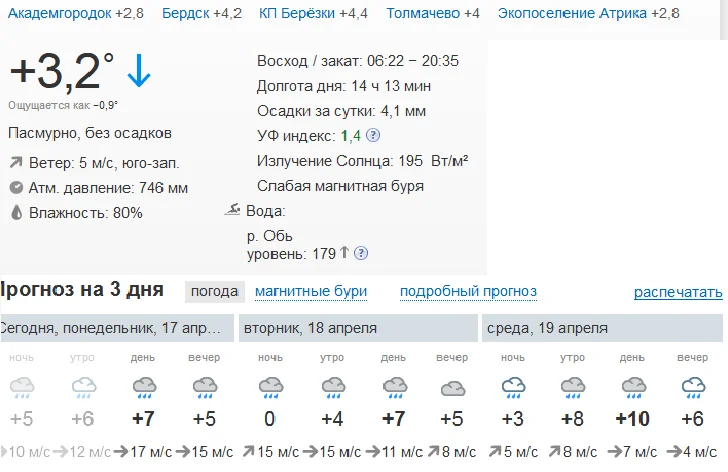Click Tuesday night cloud weather icon
Image resolution: width=728 pixels, height=472 pixels.
tap(270, 386)
